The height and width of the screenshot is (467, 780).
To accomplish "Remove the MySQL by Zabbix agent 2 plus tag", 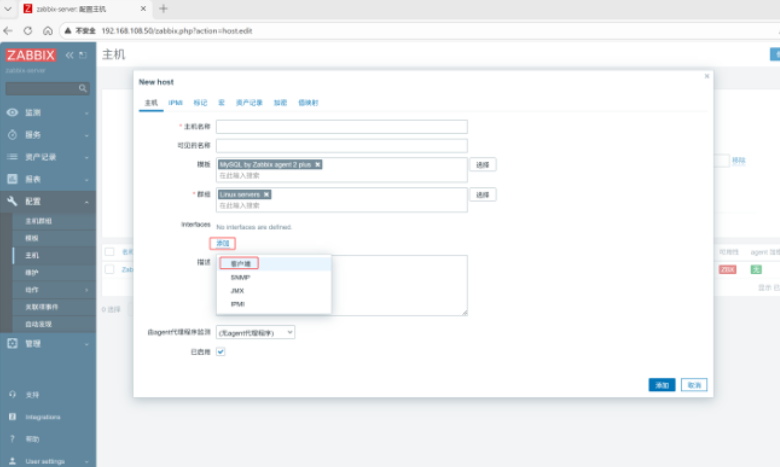I will pos(317,164).
